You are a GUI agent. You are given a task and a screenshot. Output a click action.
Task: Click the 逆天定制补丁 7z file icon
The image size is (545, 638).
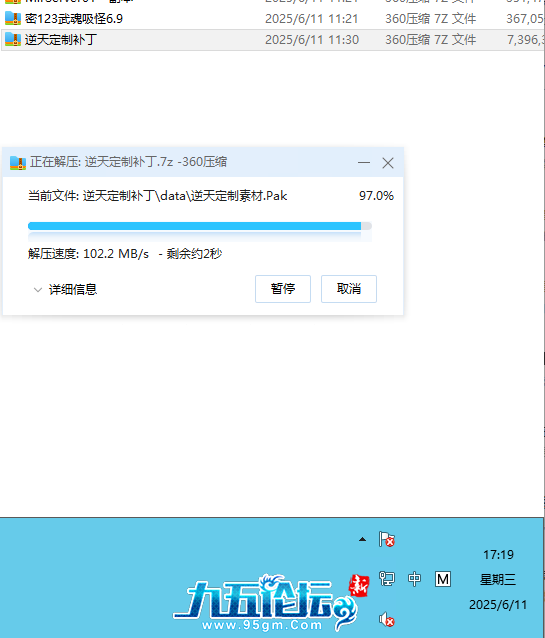13,40
